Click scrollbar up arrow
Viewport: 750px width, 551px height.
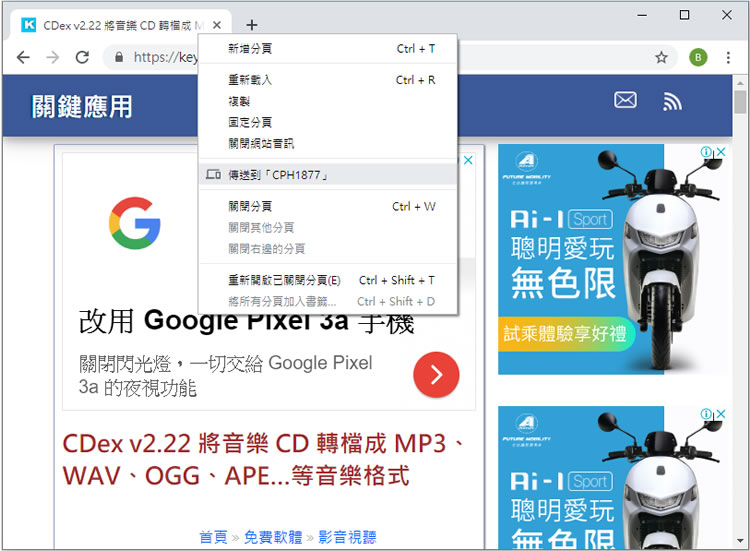740,82
